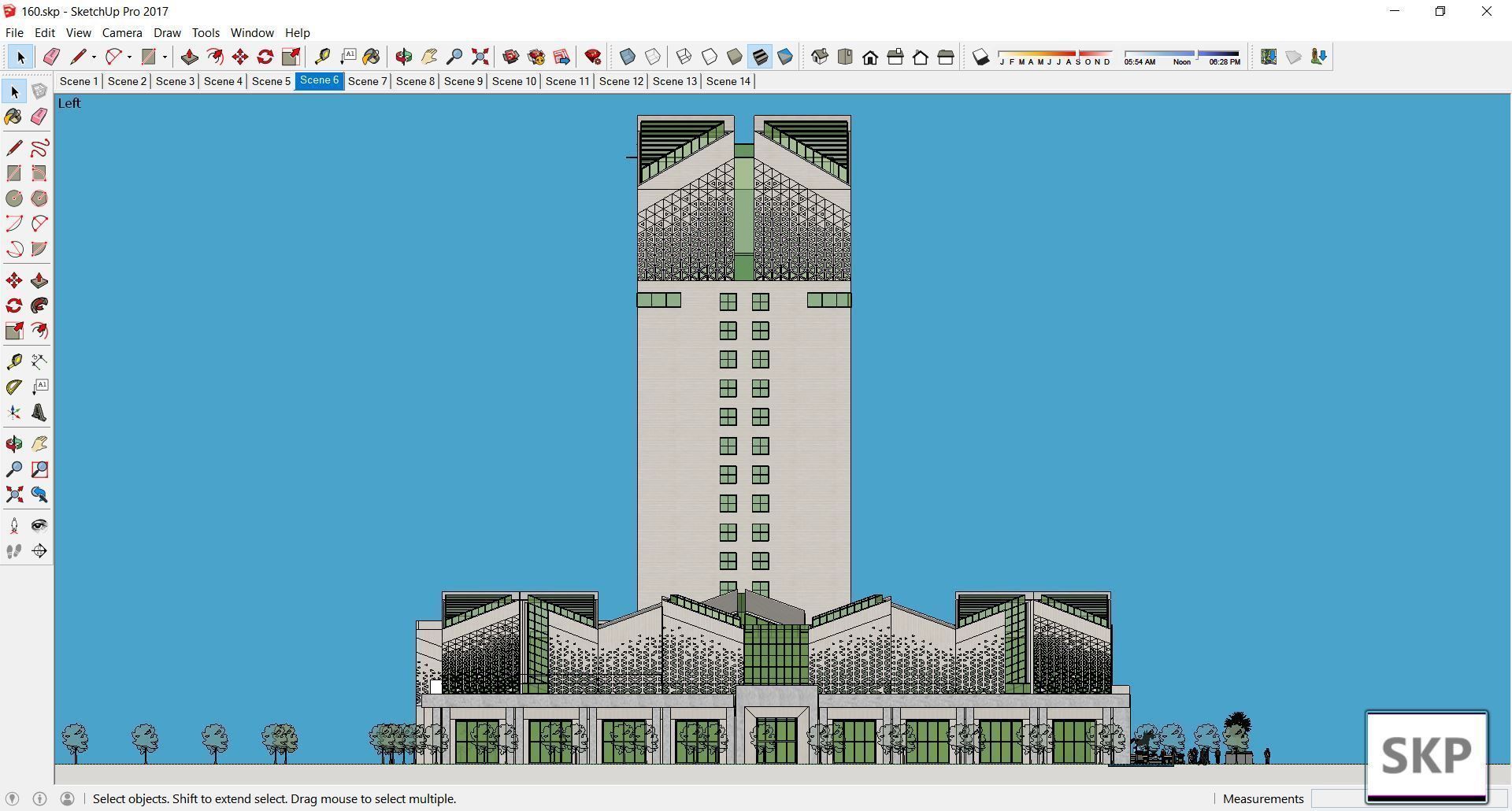Click the Previous view tool
Image resolution: width=1512 pixels, height=811 pixels.
39,494
